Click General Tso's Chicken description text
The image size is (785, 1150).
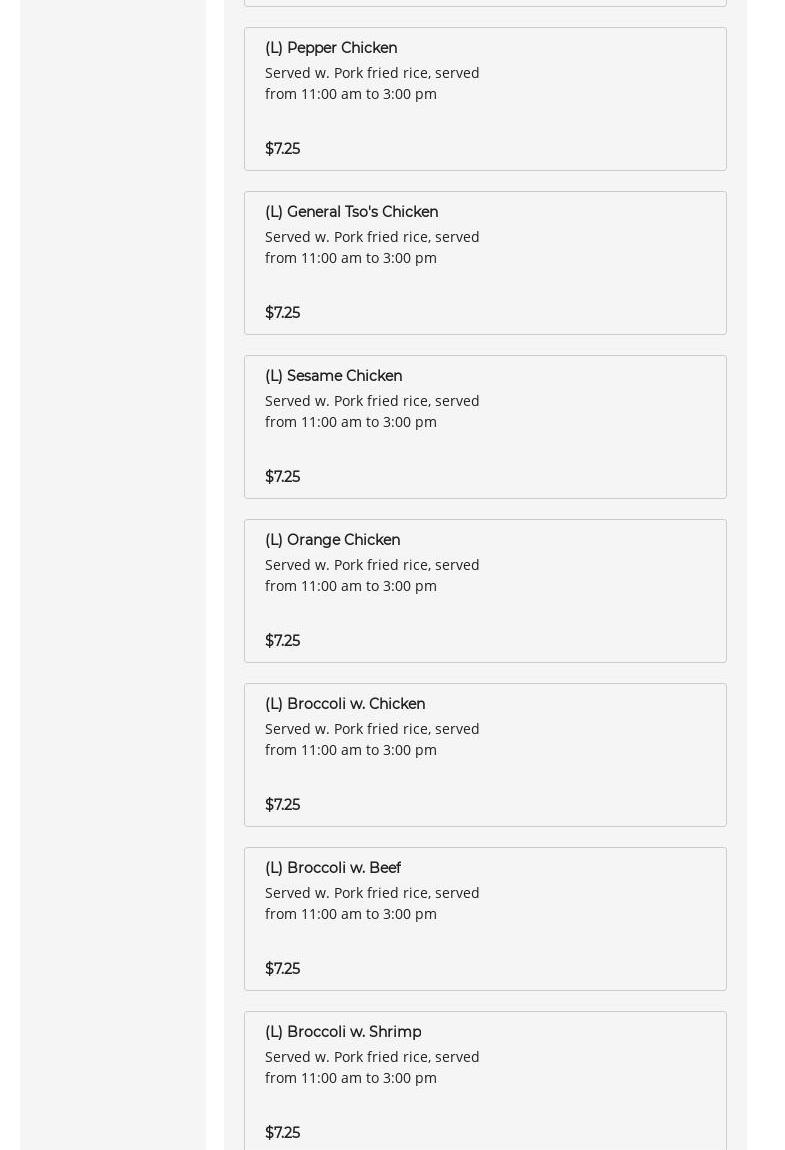[371, 247]
